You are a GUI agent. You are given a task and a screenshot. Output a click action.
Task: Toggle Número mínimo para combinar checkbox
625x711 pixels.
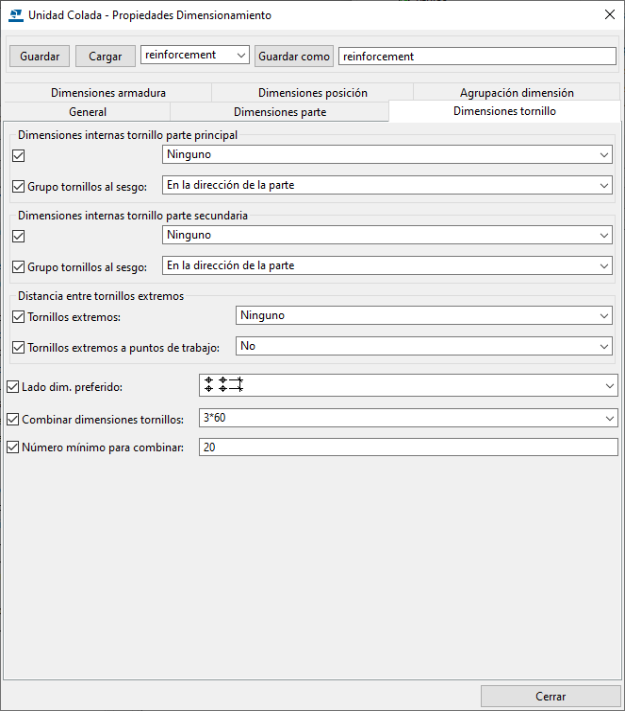(x=13, y=448)
